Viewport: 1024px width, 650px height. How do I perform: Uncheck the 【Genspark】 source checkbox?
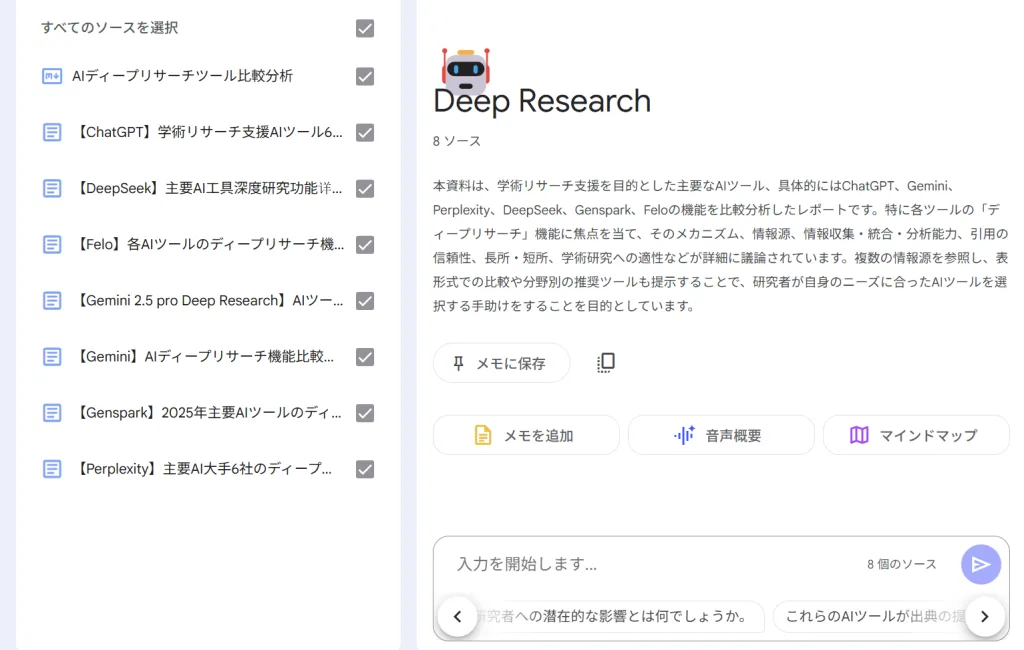click(x=365, y=414)
